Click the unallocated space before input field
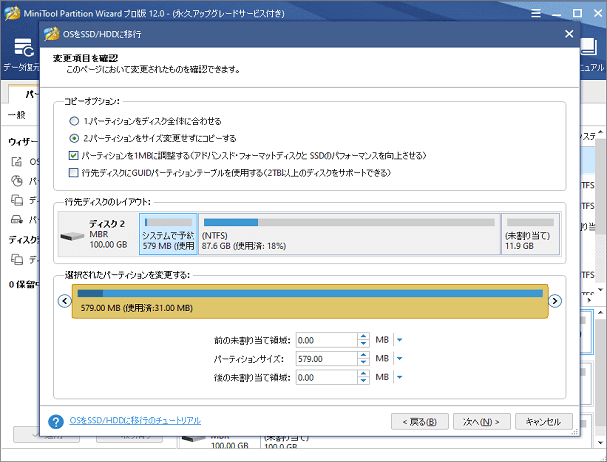Screen dimensions: 607x462 click(x=327, y=340)
